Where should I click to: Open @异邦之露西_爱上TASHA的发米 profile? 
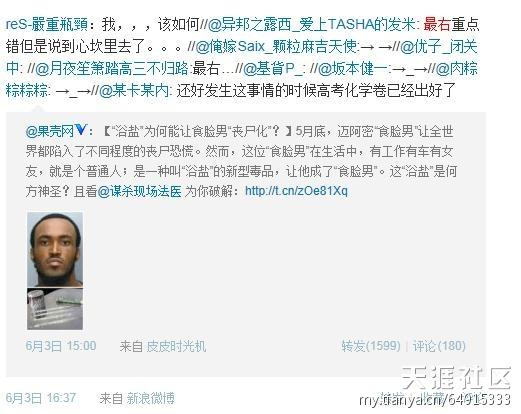pos(311,25)
